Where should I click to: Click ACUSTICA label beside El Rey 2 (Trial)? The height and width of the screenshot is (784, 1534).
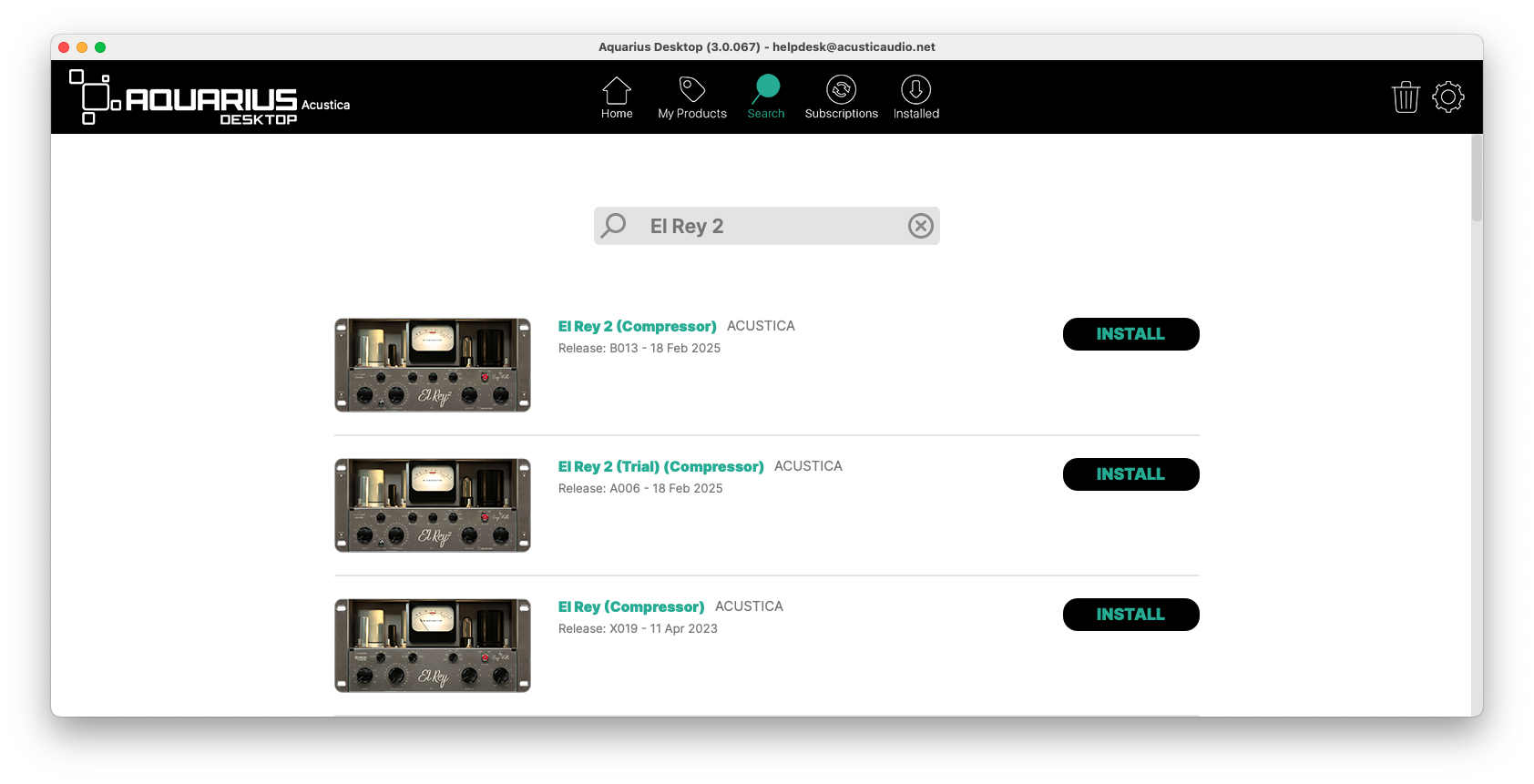pyautogui.click(x=808, y=466)
